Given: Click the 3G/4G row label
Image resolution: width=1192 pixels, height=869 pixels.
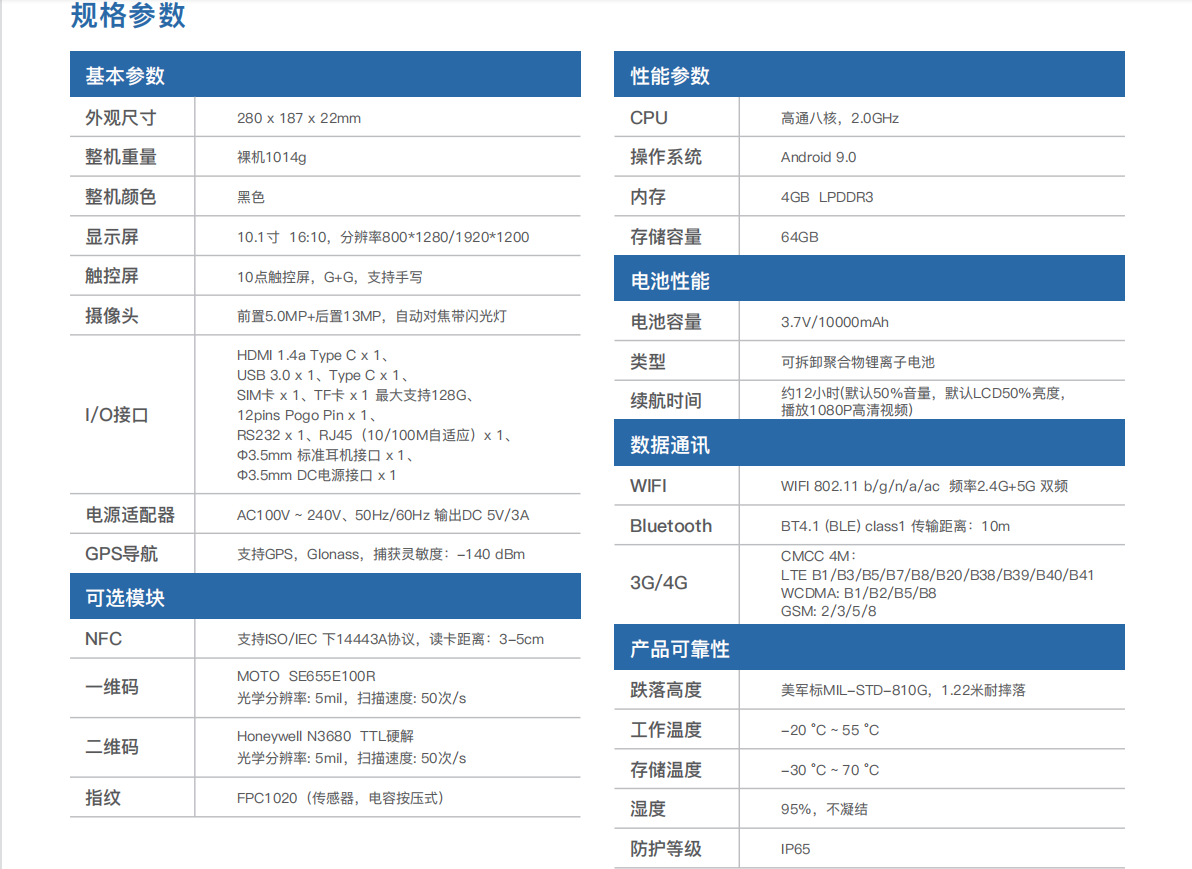Looking at the screenshot, I should (659, 582).
